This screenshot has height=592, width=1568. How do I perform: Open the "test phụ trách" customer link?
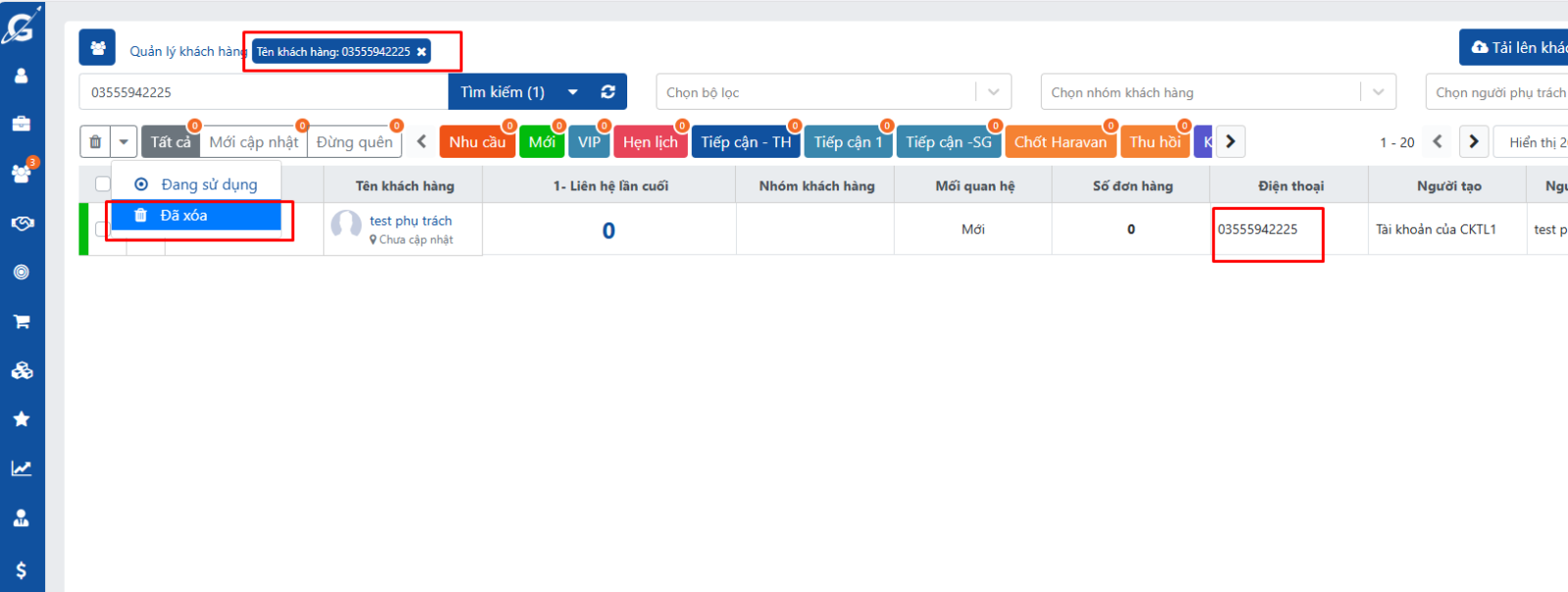pos(411,221)
